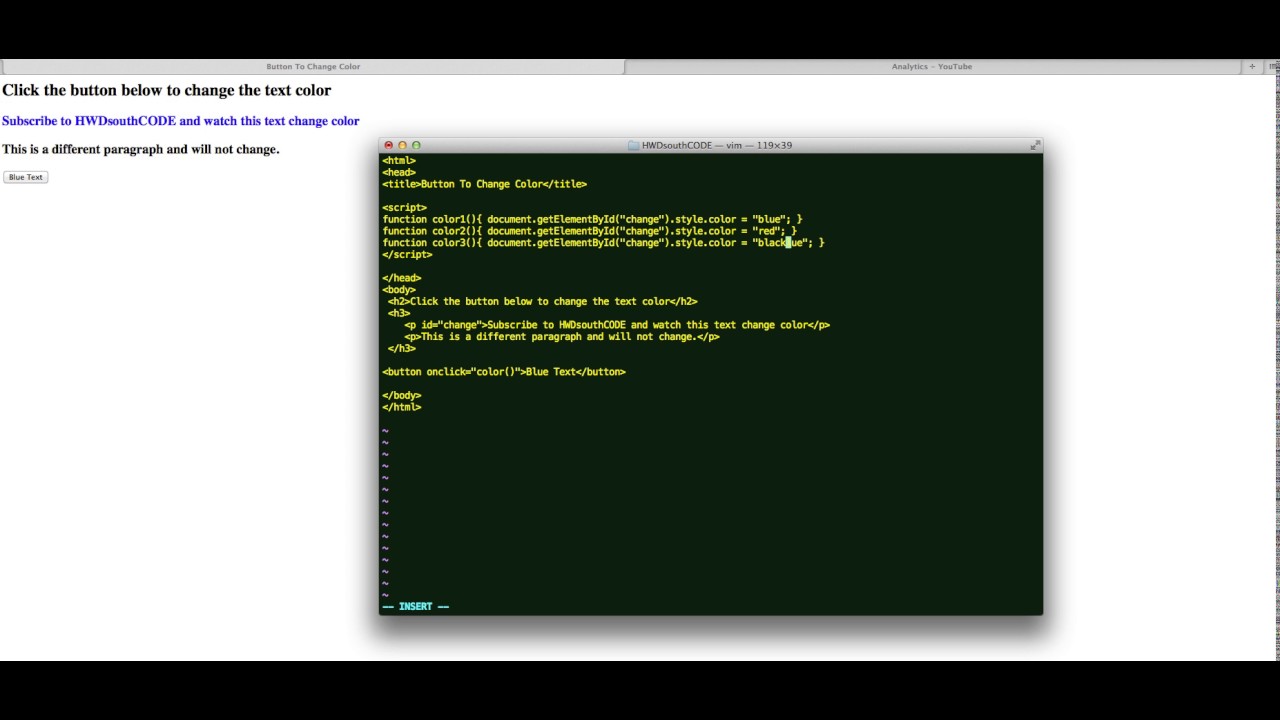The width and height of the screenshot is (1280, 720).
Task: Place cursor on the <title> line in vim
Action: pos(485,184)
